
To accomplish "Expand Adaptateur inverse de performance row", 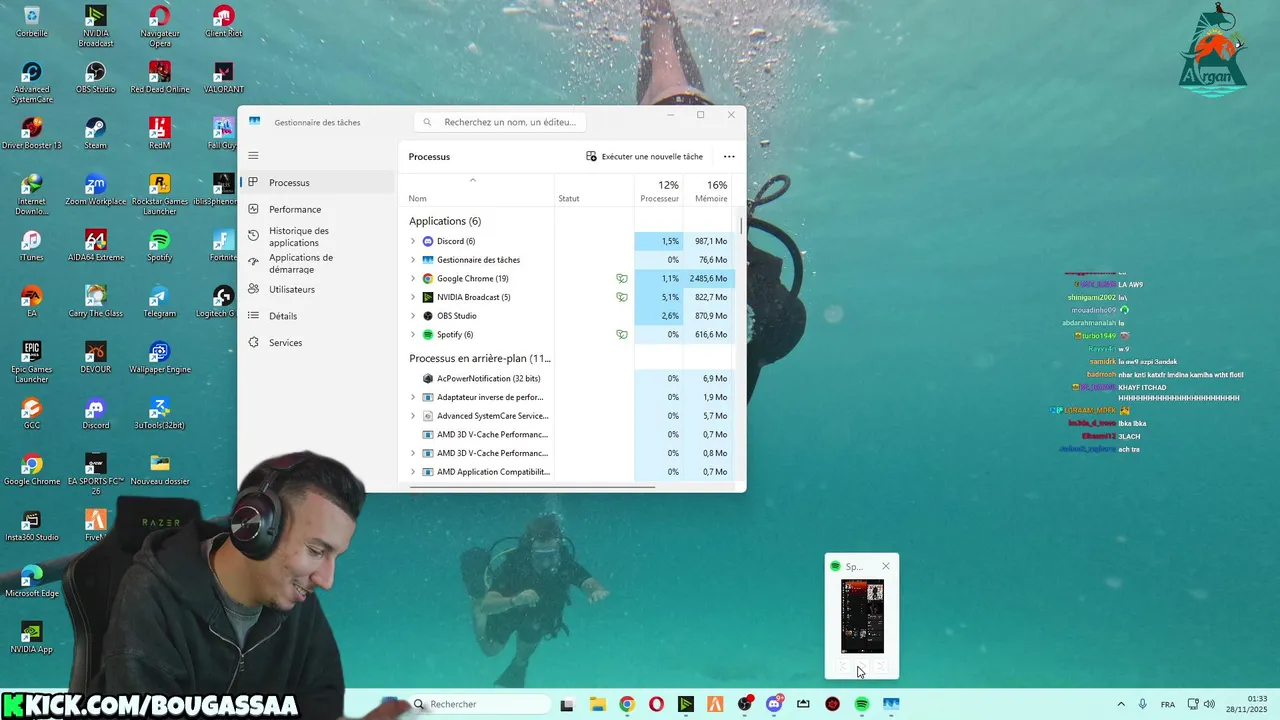I will click(413, 397).
